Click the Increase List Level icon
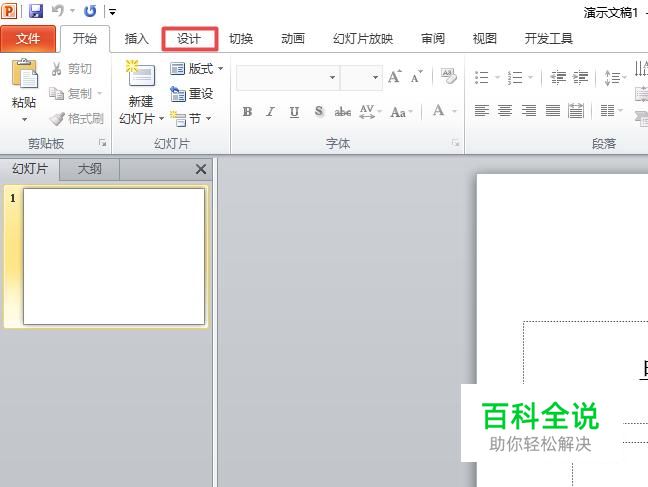The image size is (648, 487). (x=580, y=77)
